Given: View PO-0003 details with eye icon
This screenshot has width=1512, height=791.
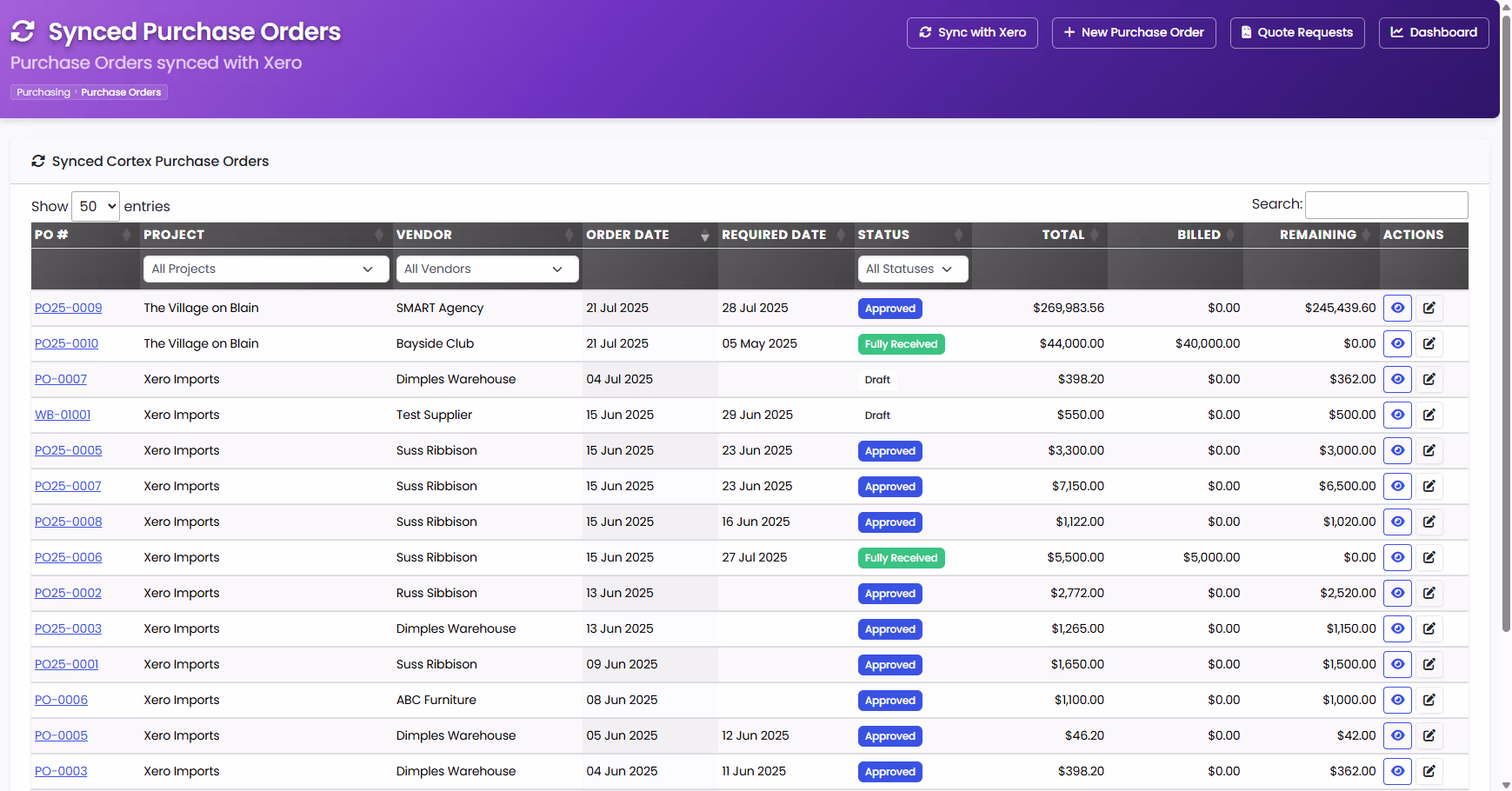Looking at the screenshot, I should [1397, 771].
